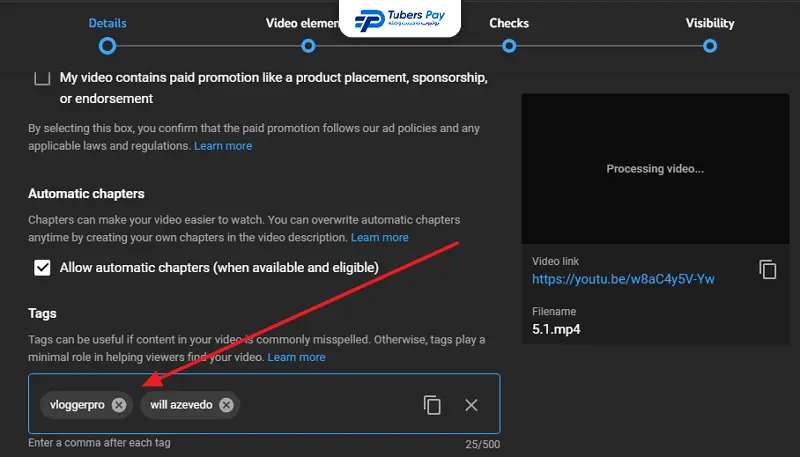This screenshot has height=457, width=800.
Task: Remove the vloggerpro tag
Action: tap(119, 405)
